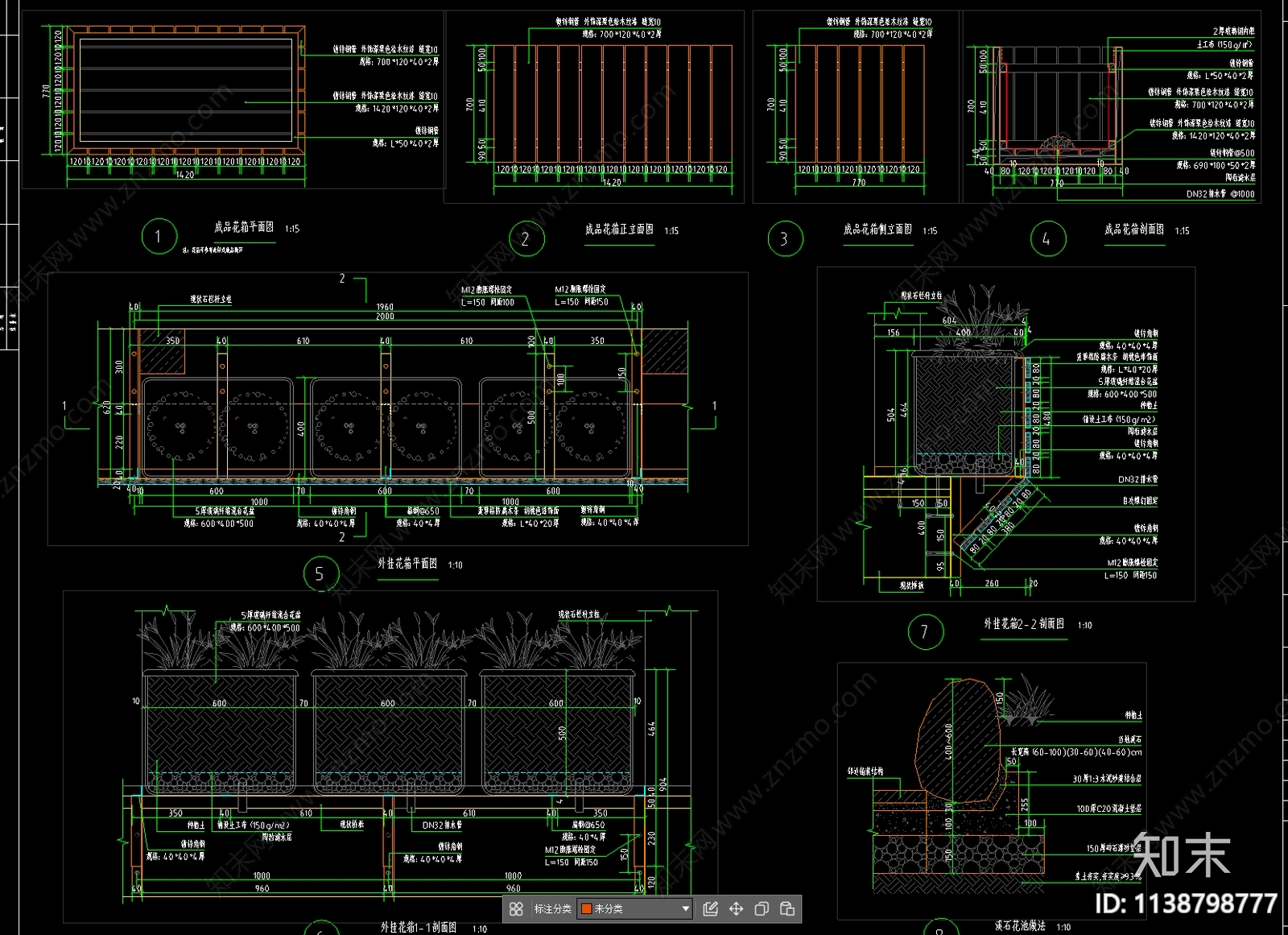Click the circled number 3 drawing marker
This screenshot has height=935, width=1288.
785,239
